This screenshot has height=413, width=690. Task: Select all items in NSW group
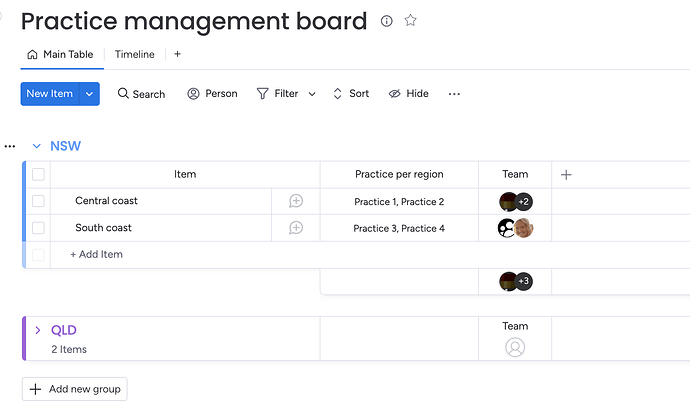(x=38, y=174)
